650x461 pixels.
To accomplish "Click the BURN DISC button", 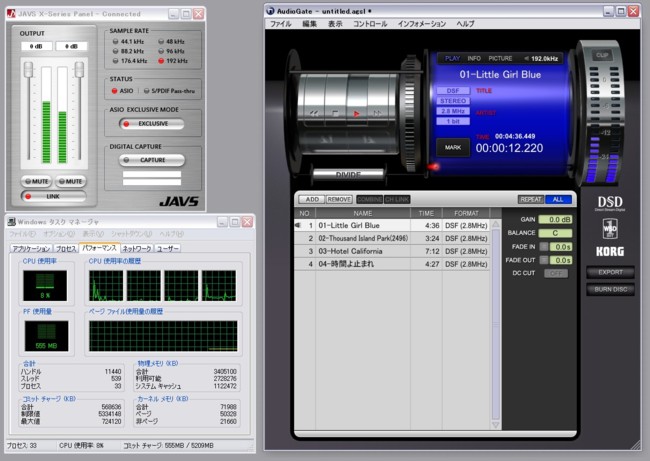I will pos(610,289).
